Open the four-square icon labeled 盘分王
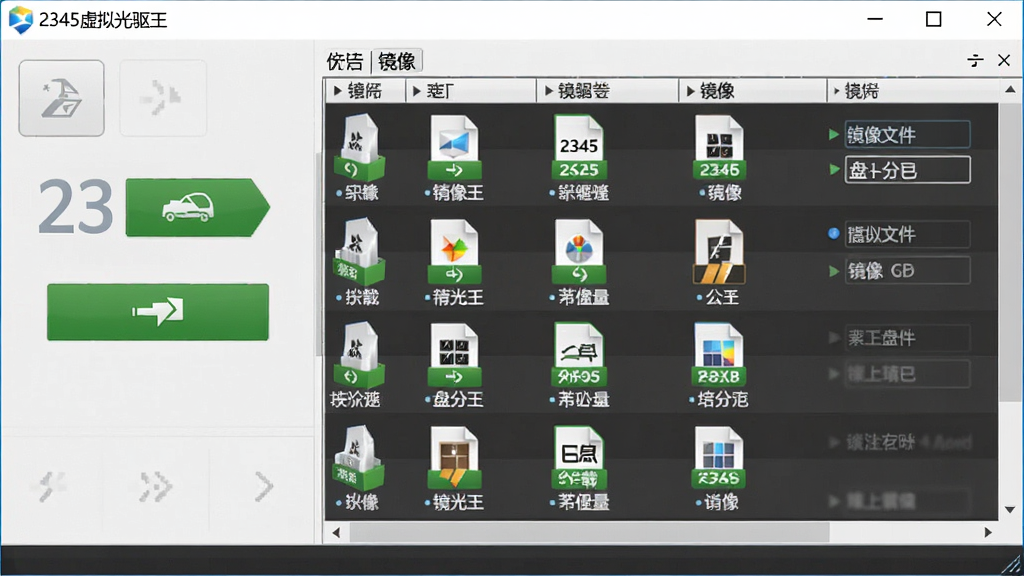1024x576 pixels. click(455, 355)
